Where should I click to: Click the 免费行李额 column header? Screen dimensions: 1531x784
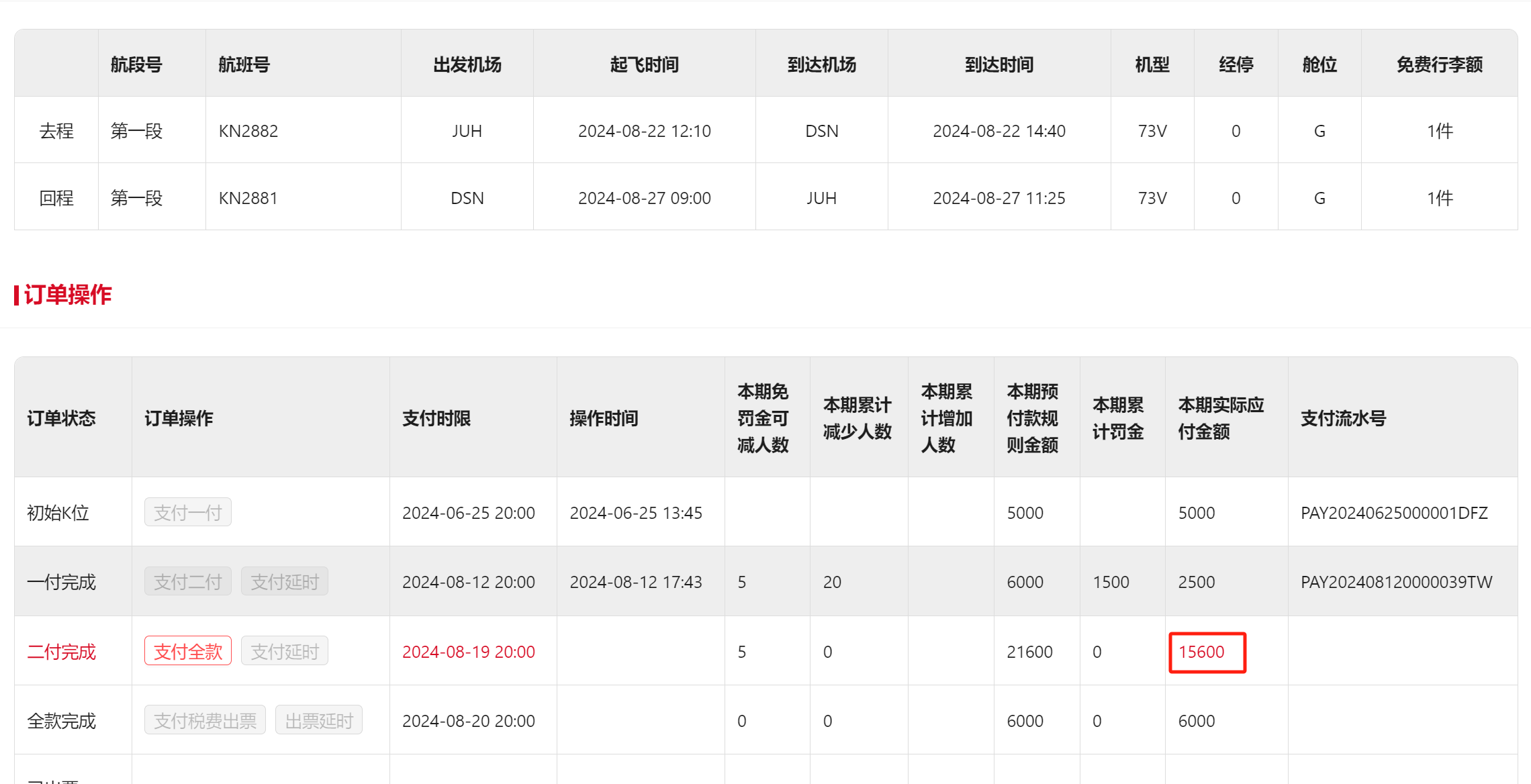click(x=1439, y=64)
